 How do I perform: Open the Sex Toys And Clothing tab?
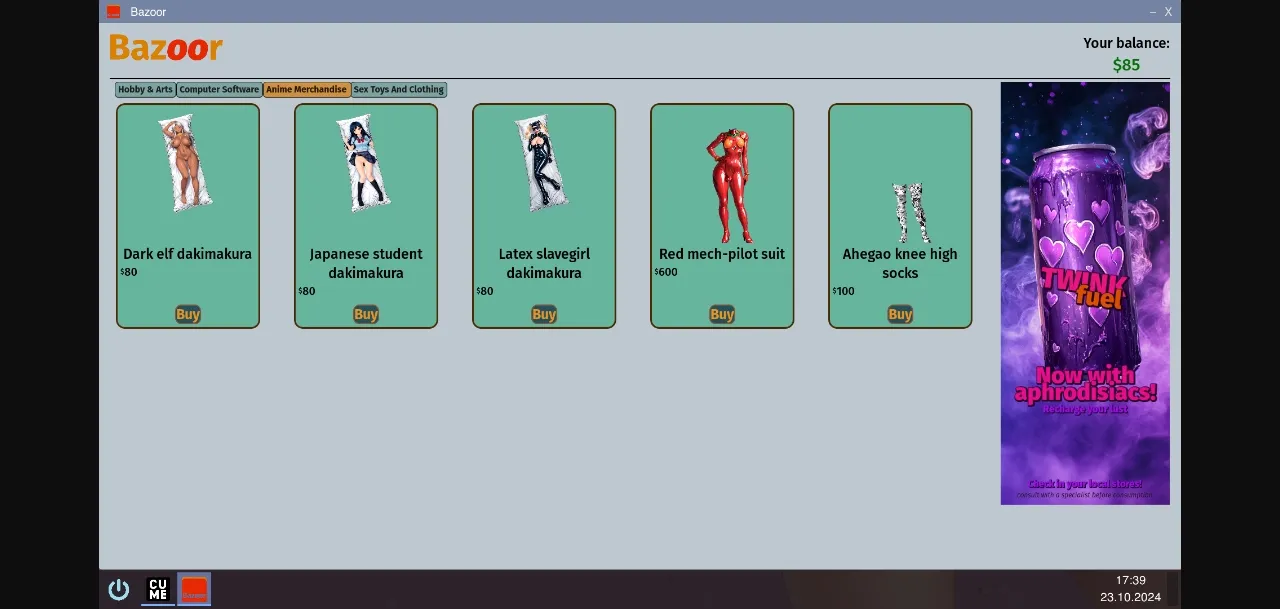tap(398, 90)
